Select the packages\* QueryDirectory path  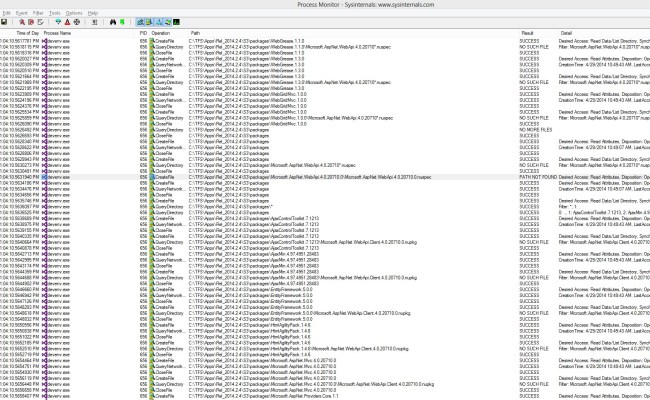click(230, 206)
